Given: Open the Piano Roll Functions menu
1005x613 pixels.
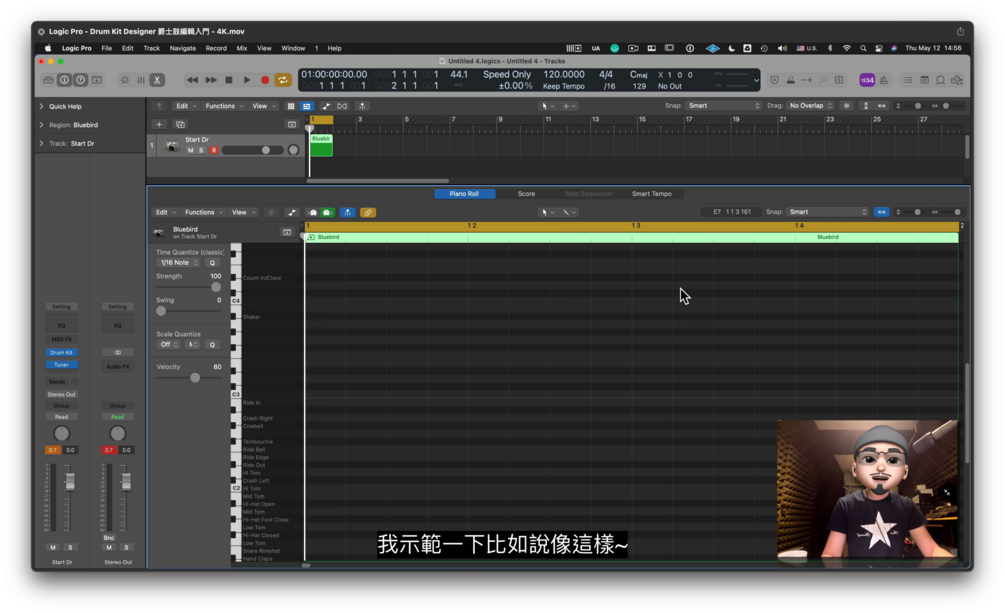Looking at the screenshot, I should click(x=203, y=212).
